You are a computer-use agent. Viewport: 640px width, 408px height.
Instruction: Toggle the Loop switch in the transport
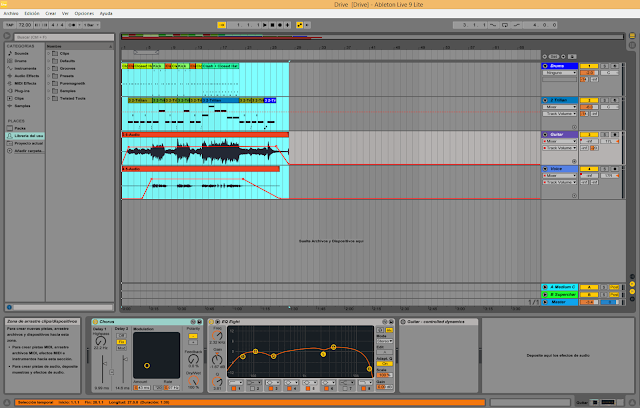point(505,25)
